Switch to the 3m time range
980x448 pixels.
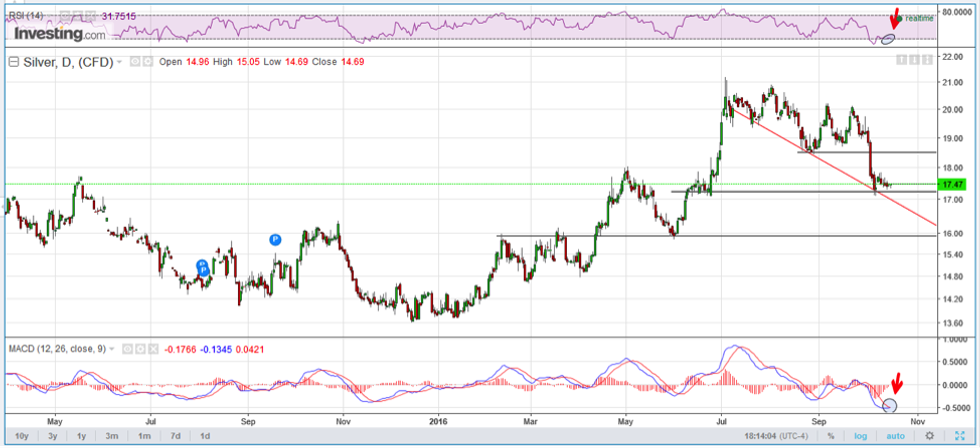tap(113, 436)
